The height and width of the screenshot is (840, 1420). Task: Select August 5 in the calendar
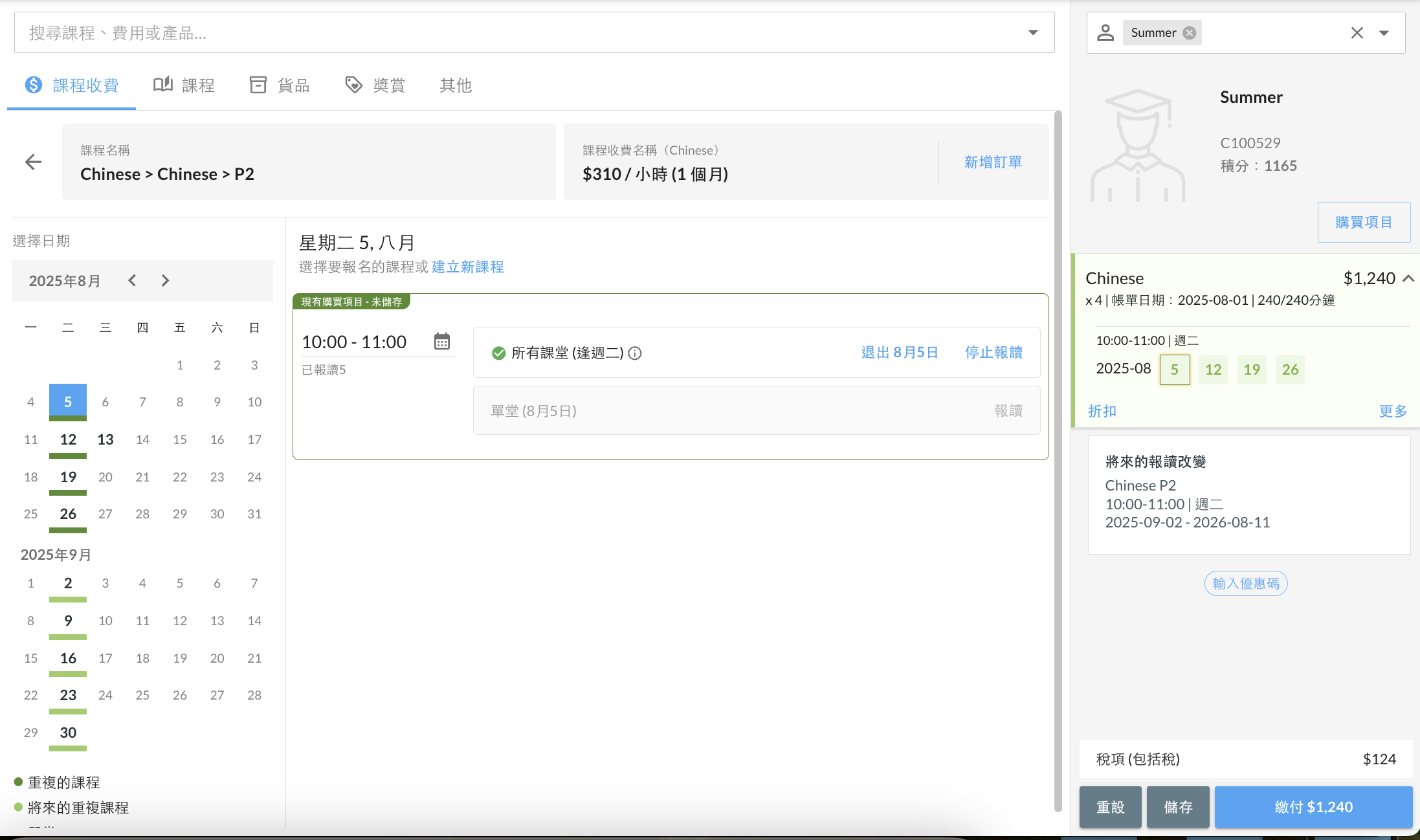coord(68,402)
